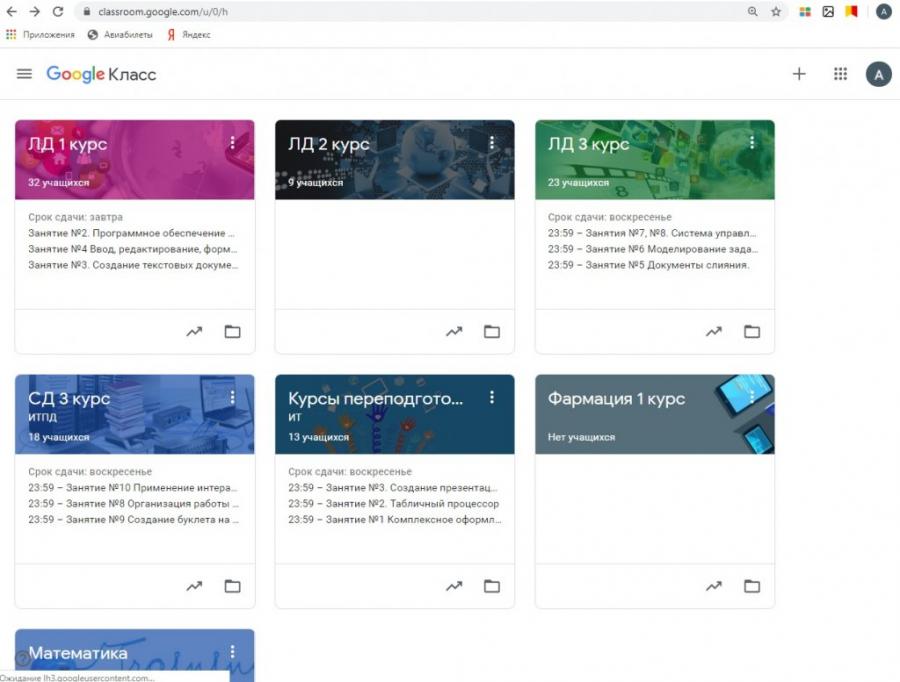Open assignment Занятие №5 Документы слияния
This screenshot has width=900, height=682.
pyautogui.click(x=649, y=265)
